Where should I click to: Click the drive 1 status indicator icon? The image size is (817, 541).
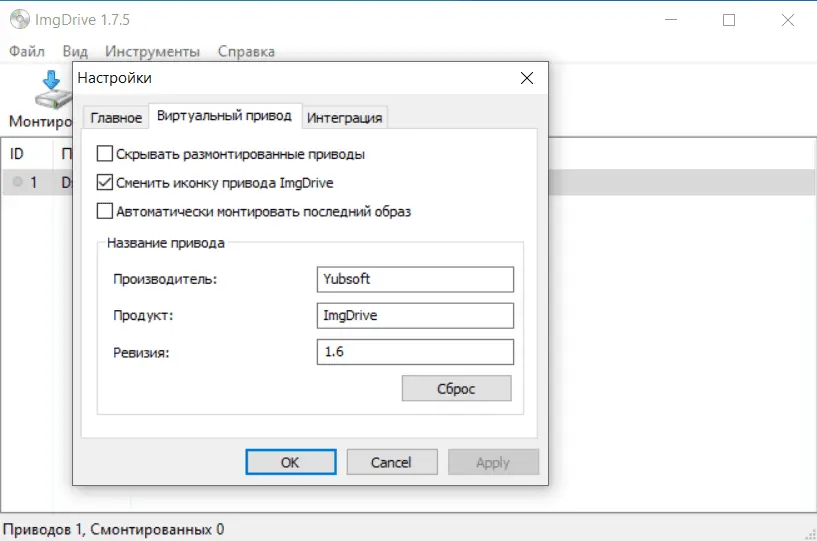click(18, 183)
